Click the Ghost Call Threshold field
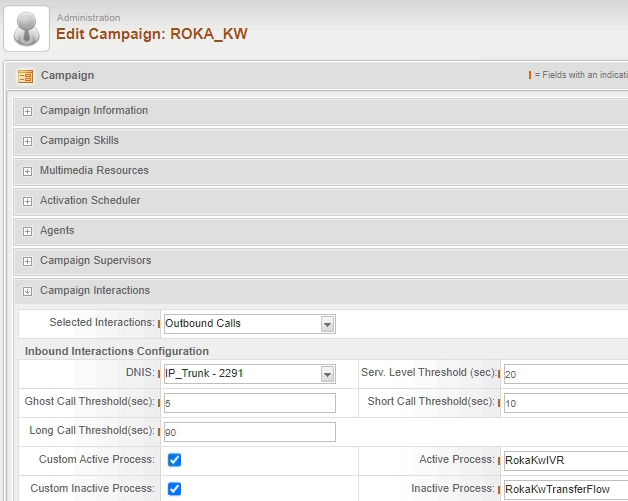This screenshot has height=501, width=628. (x=249, y=403)
